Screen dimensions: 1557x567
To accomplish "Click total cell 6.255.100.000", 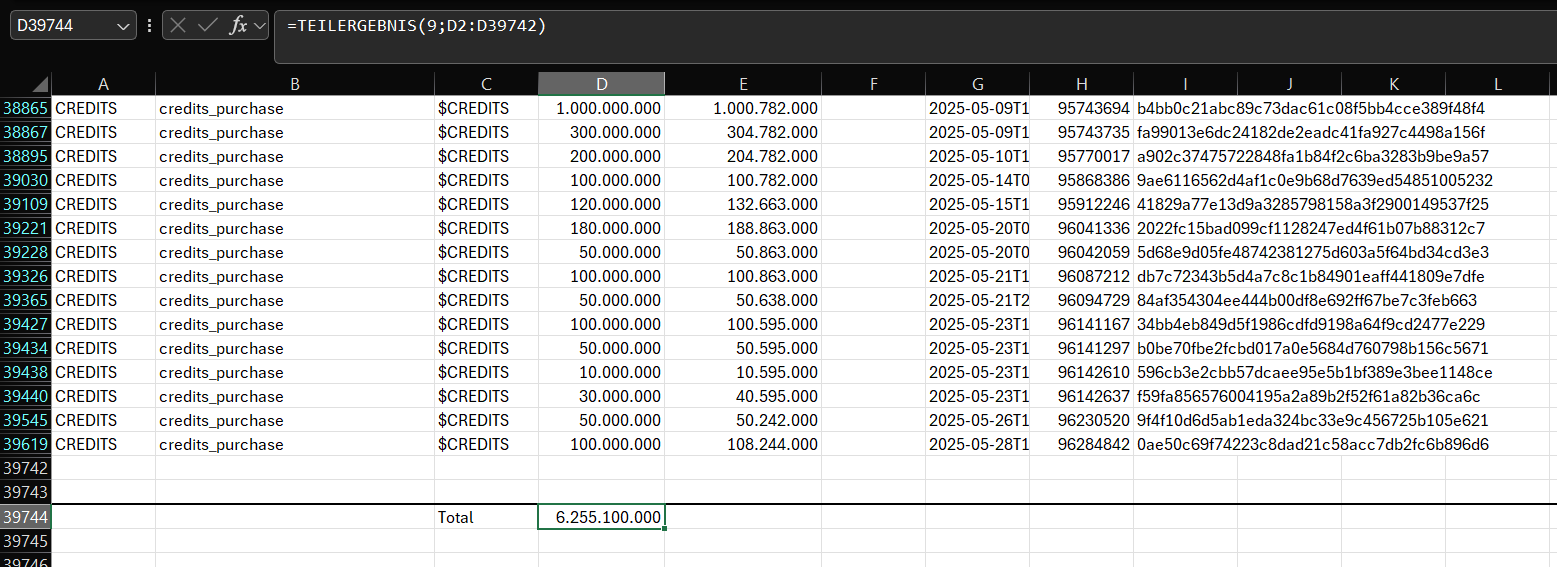I will point(601,517).
